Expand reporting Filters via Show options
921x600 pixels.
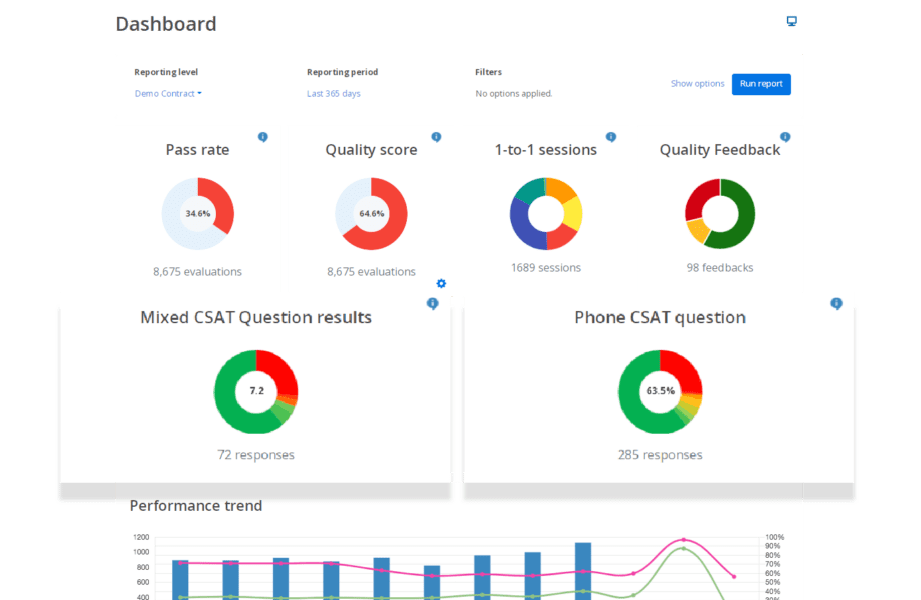pyautogui.click(x=697, y=84)
